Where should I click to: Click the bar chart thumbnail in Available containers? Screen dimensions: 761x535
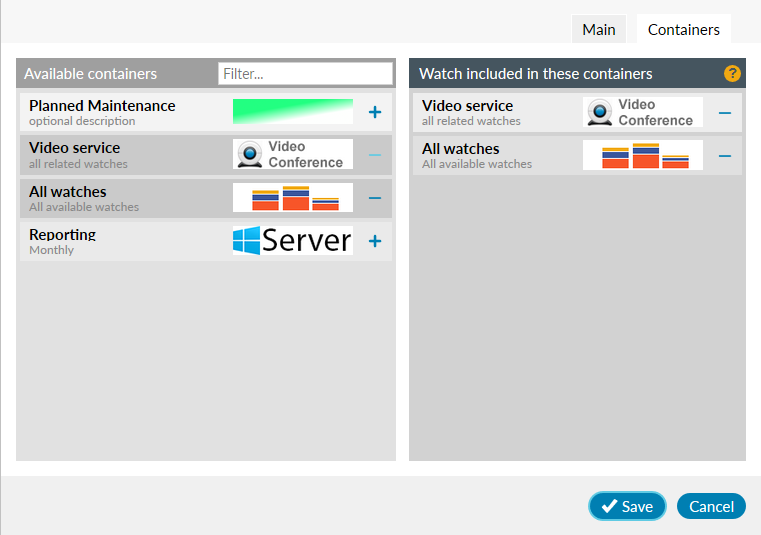(293, 198)
